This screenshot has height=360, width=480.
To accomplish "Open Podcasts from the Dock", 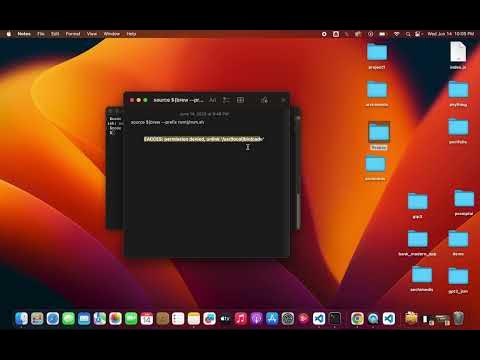I will (x=256, y=319).
